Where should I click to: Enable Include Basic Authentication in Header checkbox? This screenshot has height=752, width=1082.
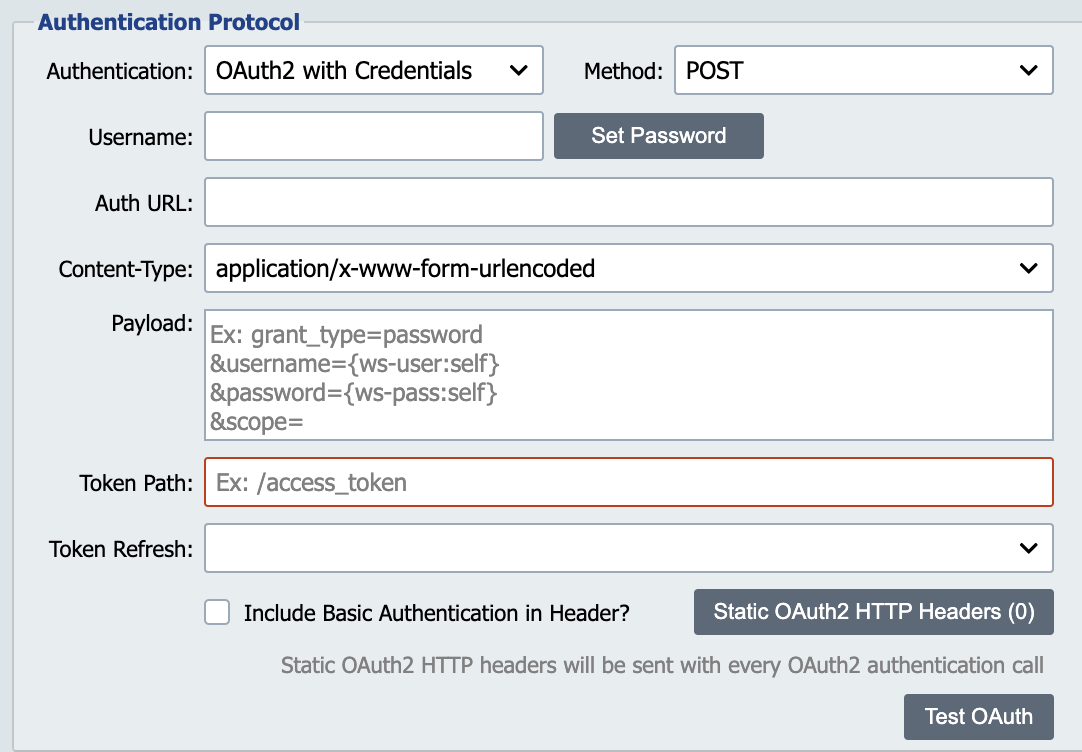coord(217,612)
